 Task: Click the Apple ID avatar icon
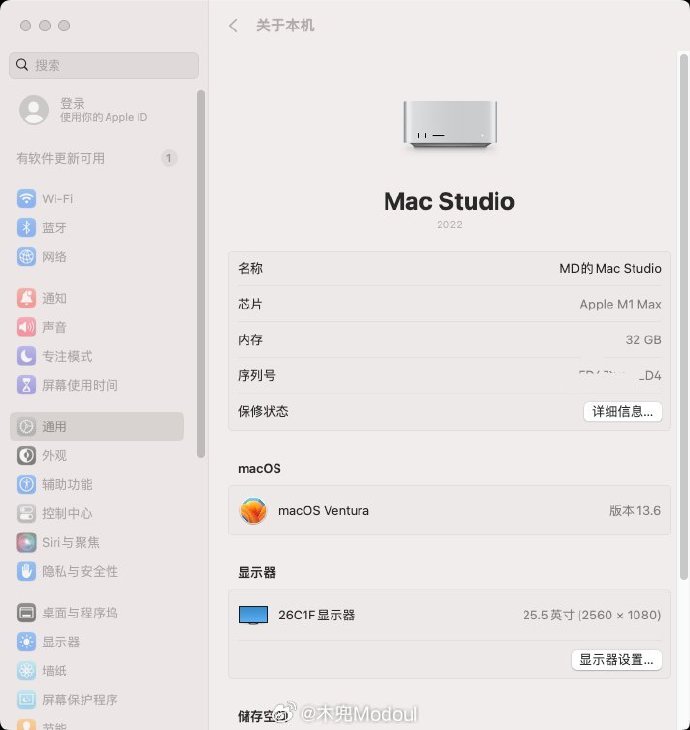[x=34, y=110]
